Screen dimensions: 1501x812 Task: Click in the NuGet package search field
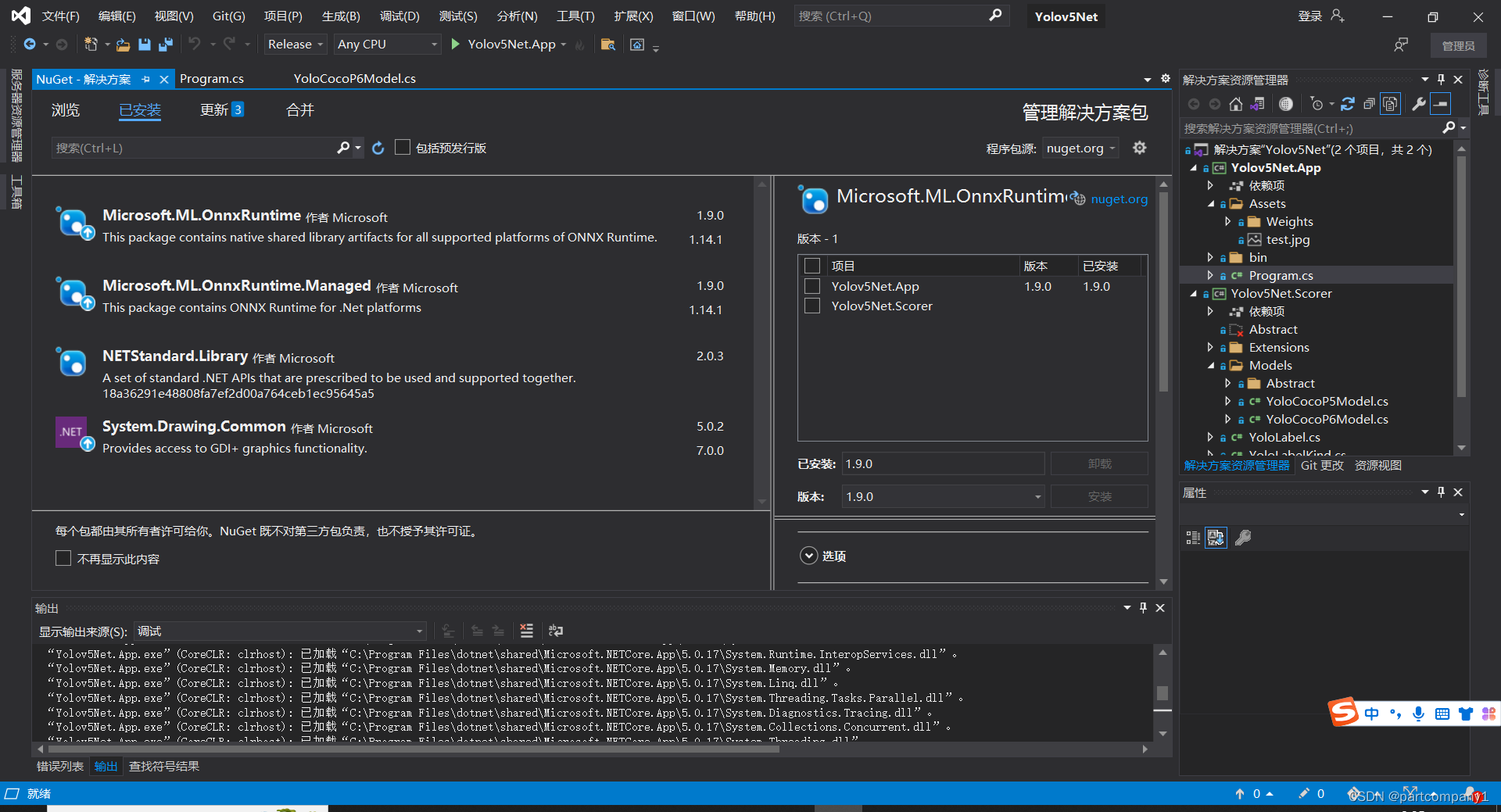194,148
